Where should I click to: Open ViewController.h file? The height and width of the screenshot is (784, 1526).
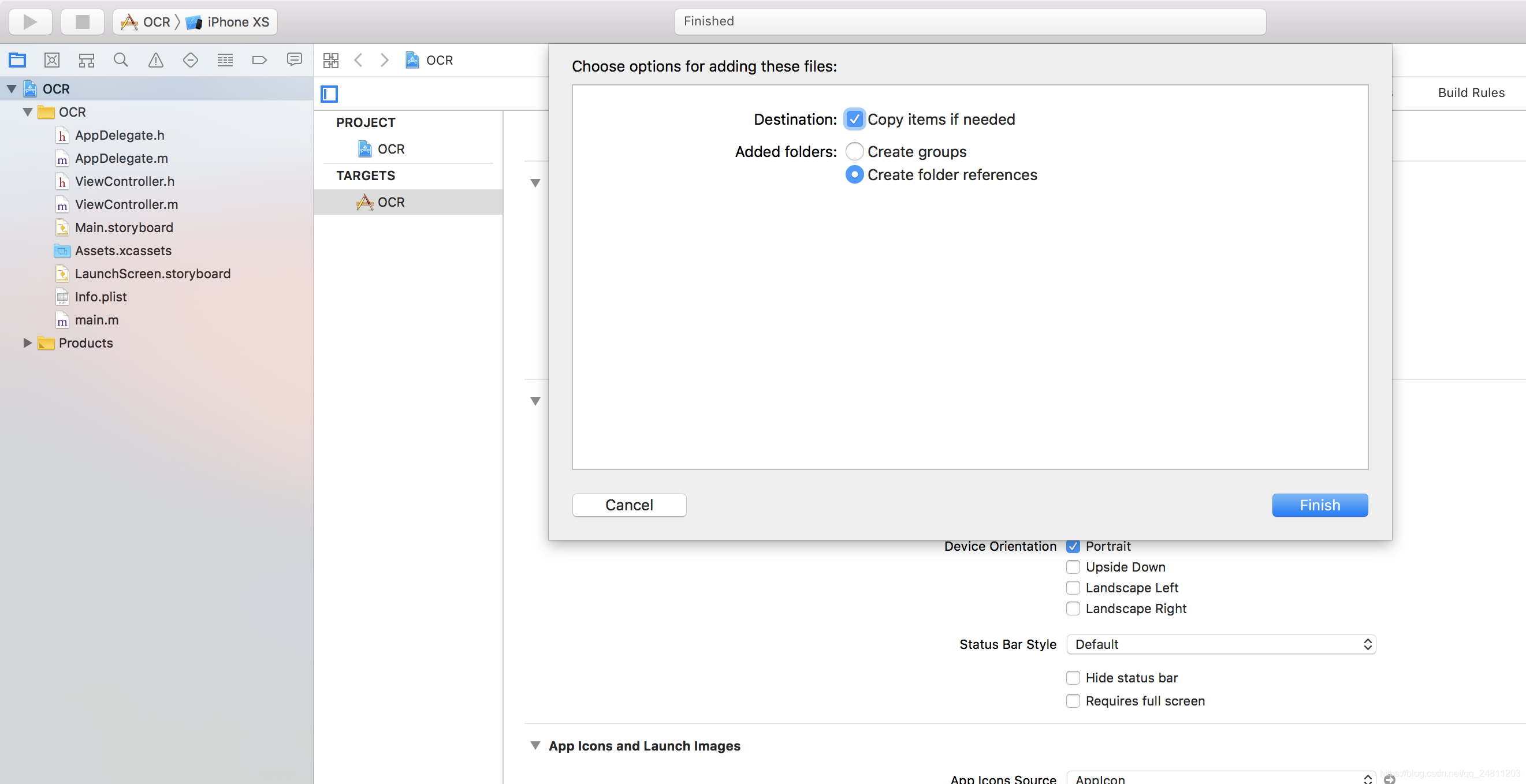coord(124,181)
